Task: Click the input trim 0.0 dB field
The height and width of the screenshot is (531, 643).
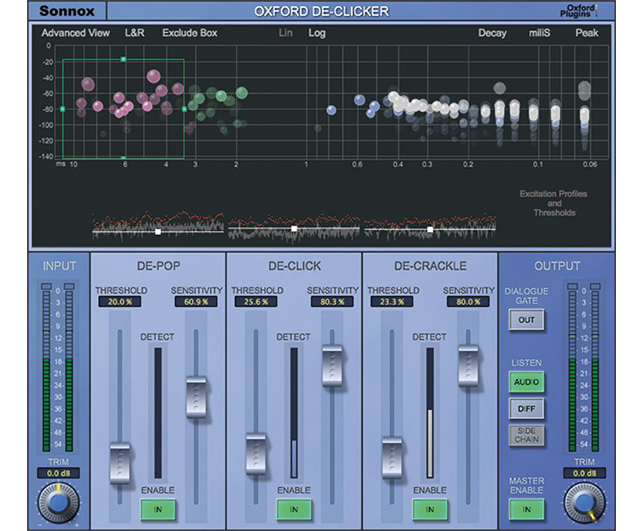Action: point(58,473)
